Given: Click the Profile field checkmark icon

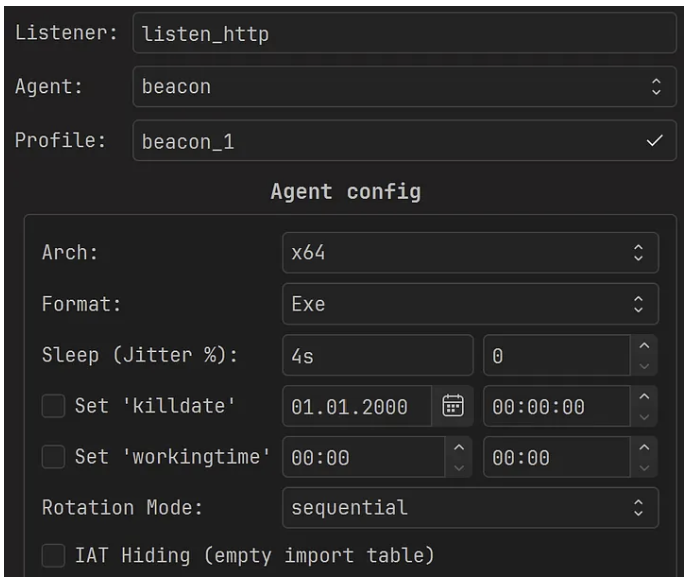Looking at the screenshot, I should coord(654,141).
